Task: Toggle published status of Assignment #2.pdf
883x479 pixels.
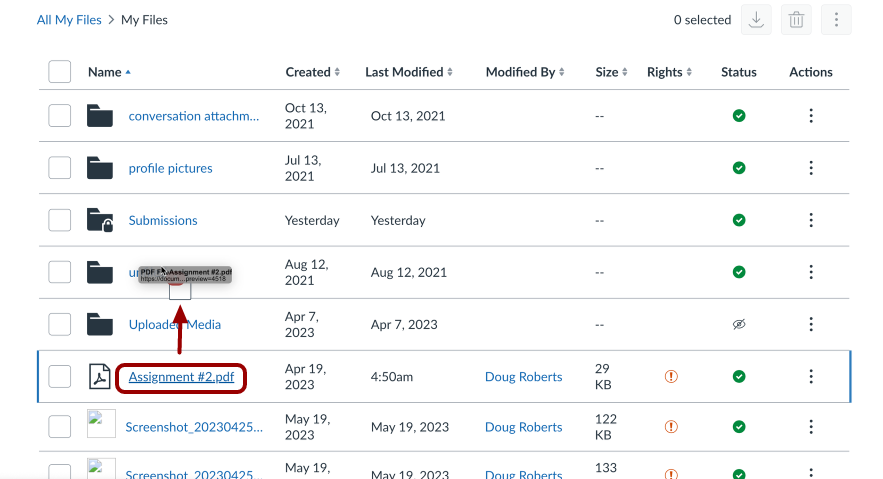Action: (739, 377)
